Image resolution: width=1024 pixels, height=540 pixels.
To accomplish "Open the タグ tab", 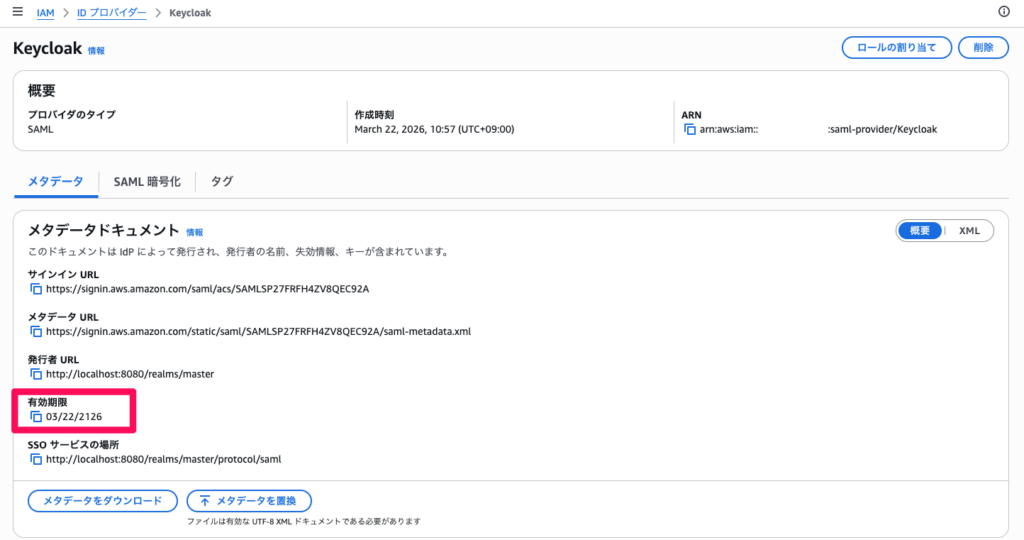I will click(x=222, y=181).
